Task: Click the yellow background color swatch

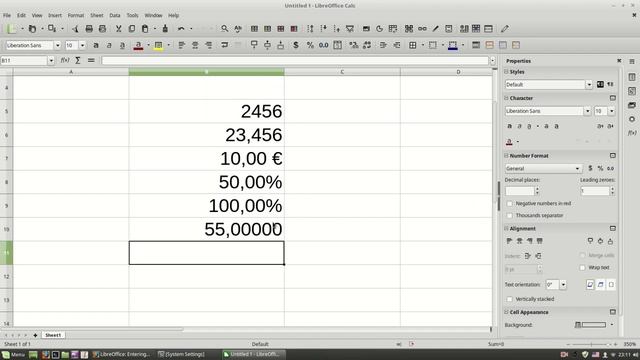Action: click(x=158, y=45)
